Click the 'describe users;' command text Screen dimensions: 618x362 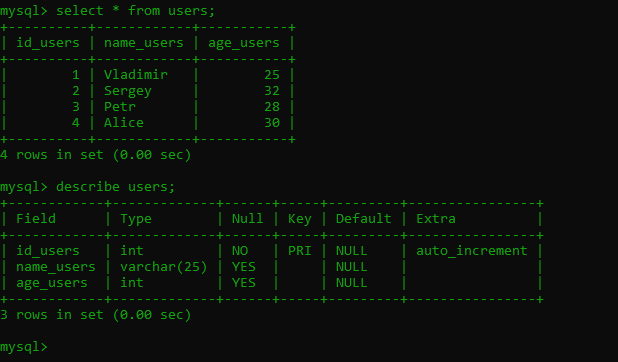tap(115, 187)
